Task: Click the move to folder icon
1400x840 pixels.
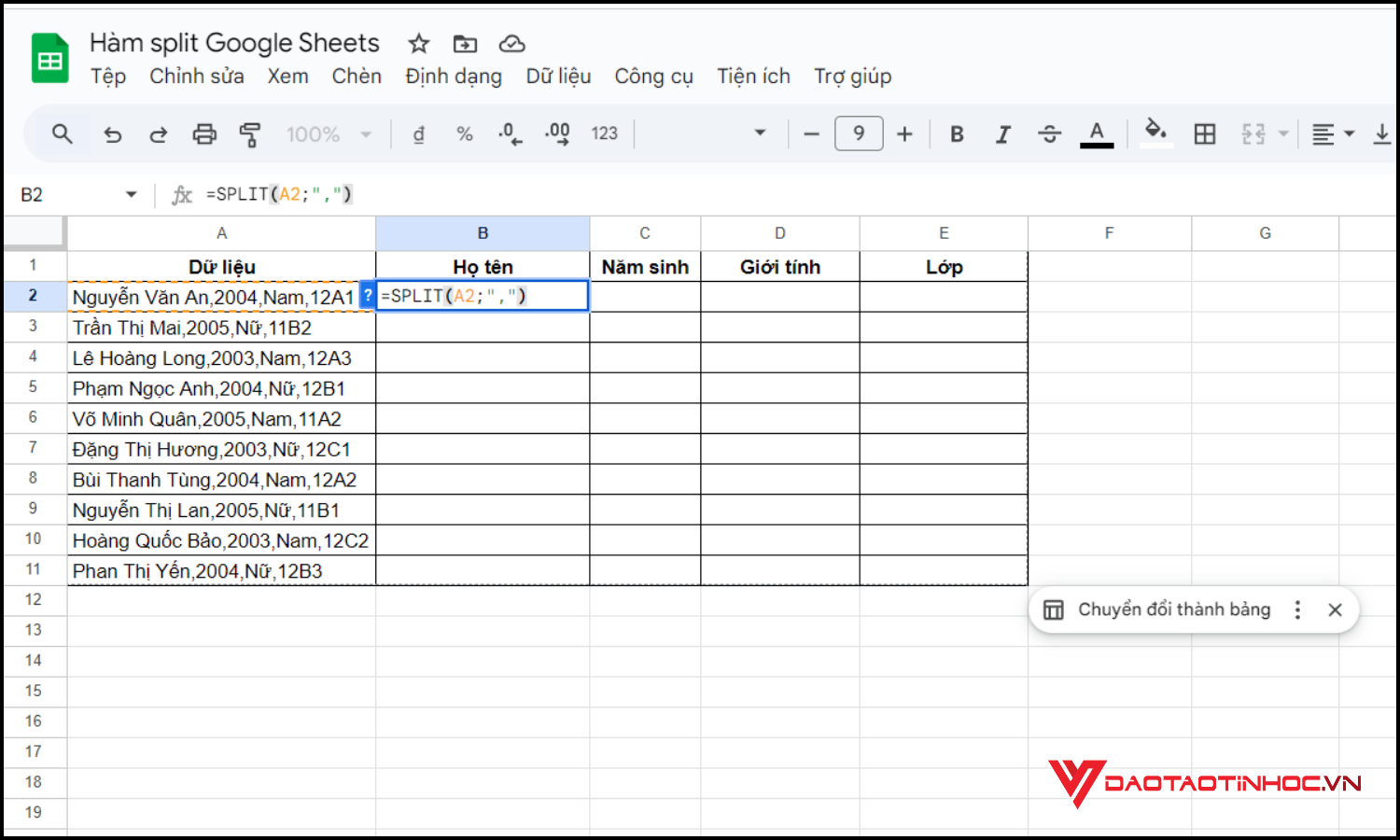Action: click(465, 43)
